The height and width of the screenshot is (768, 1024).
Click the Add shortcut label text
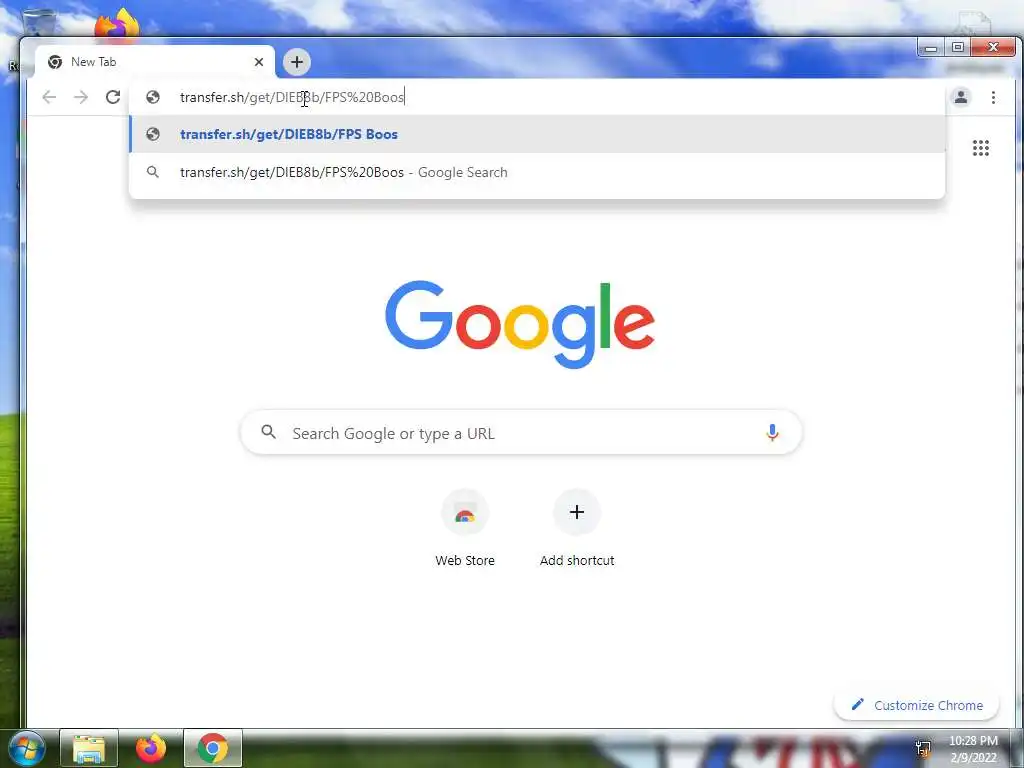(x=577, y=560)
